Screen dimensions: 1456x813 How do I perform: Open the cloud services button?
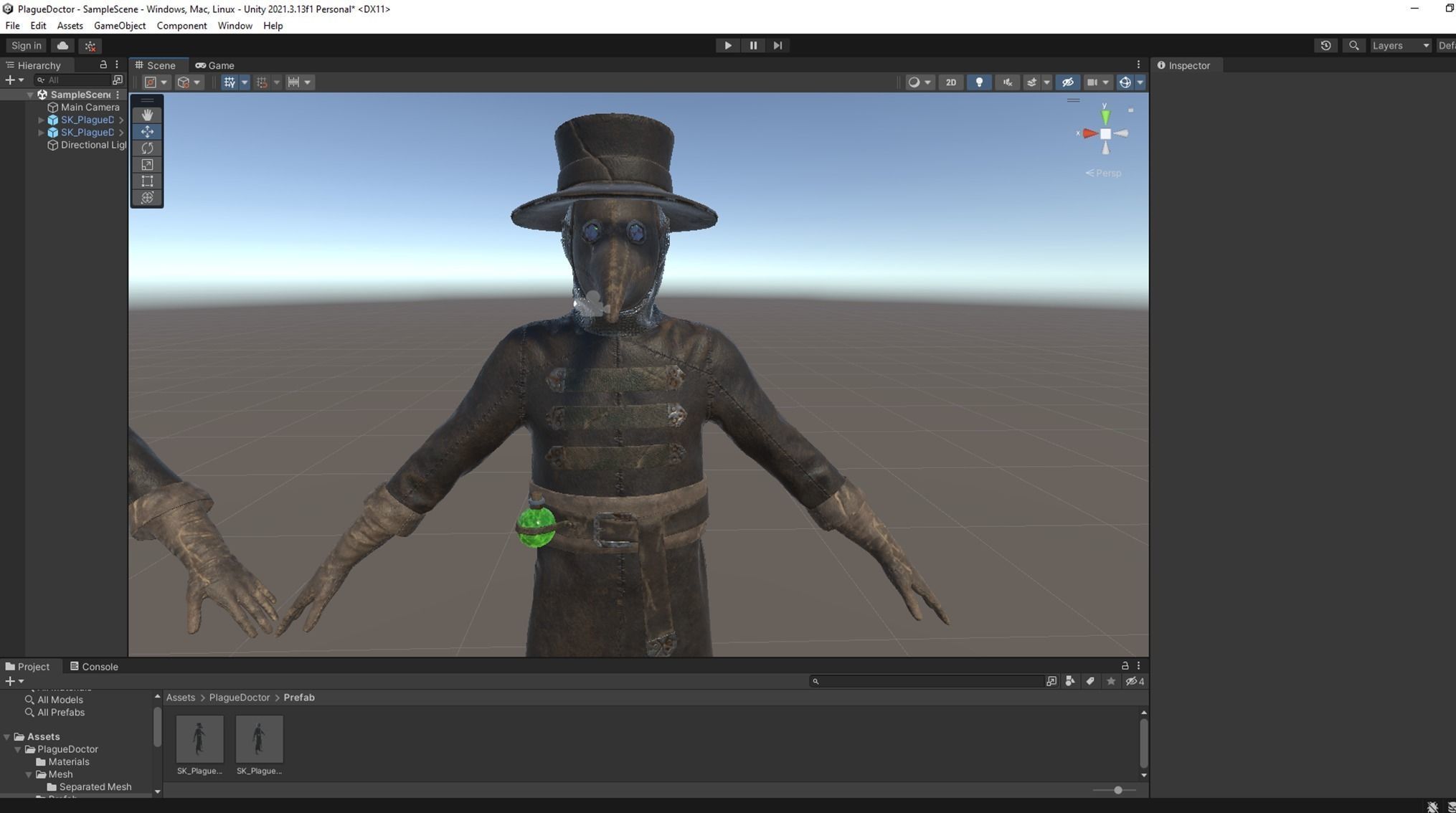pos(62,45)
